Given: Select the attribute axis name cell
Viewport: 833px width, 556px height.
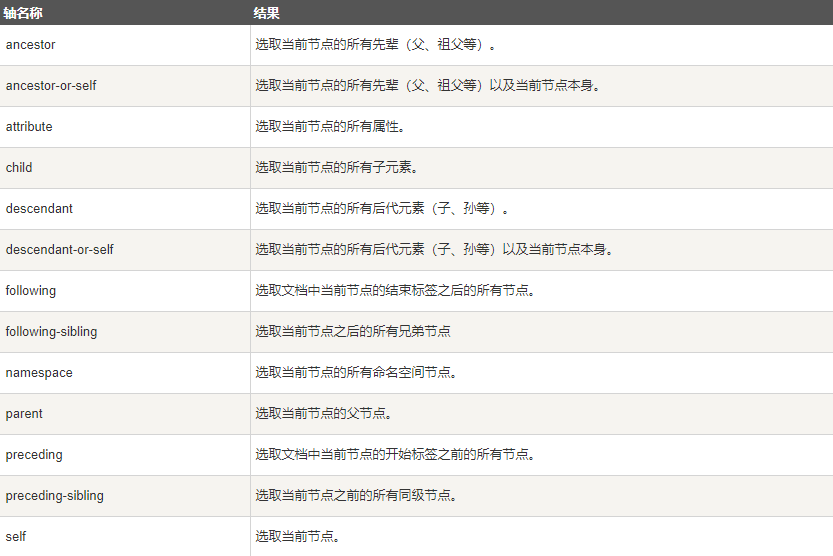Looking at the screenshot, I should (29, 127).
